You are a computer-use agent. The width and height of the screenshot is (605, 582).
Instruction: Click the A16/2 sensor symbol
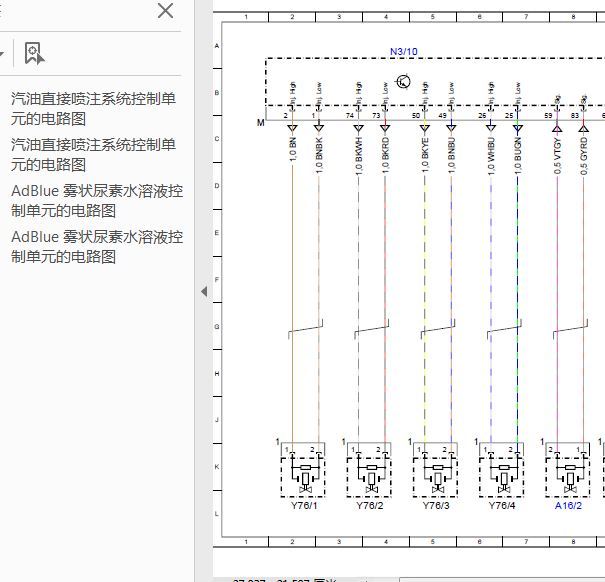tap(568, 477)
